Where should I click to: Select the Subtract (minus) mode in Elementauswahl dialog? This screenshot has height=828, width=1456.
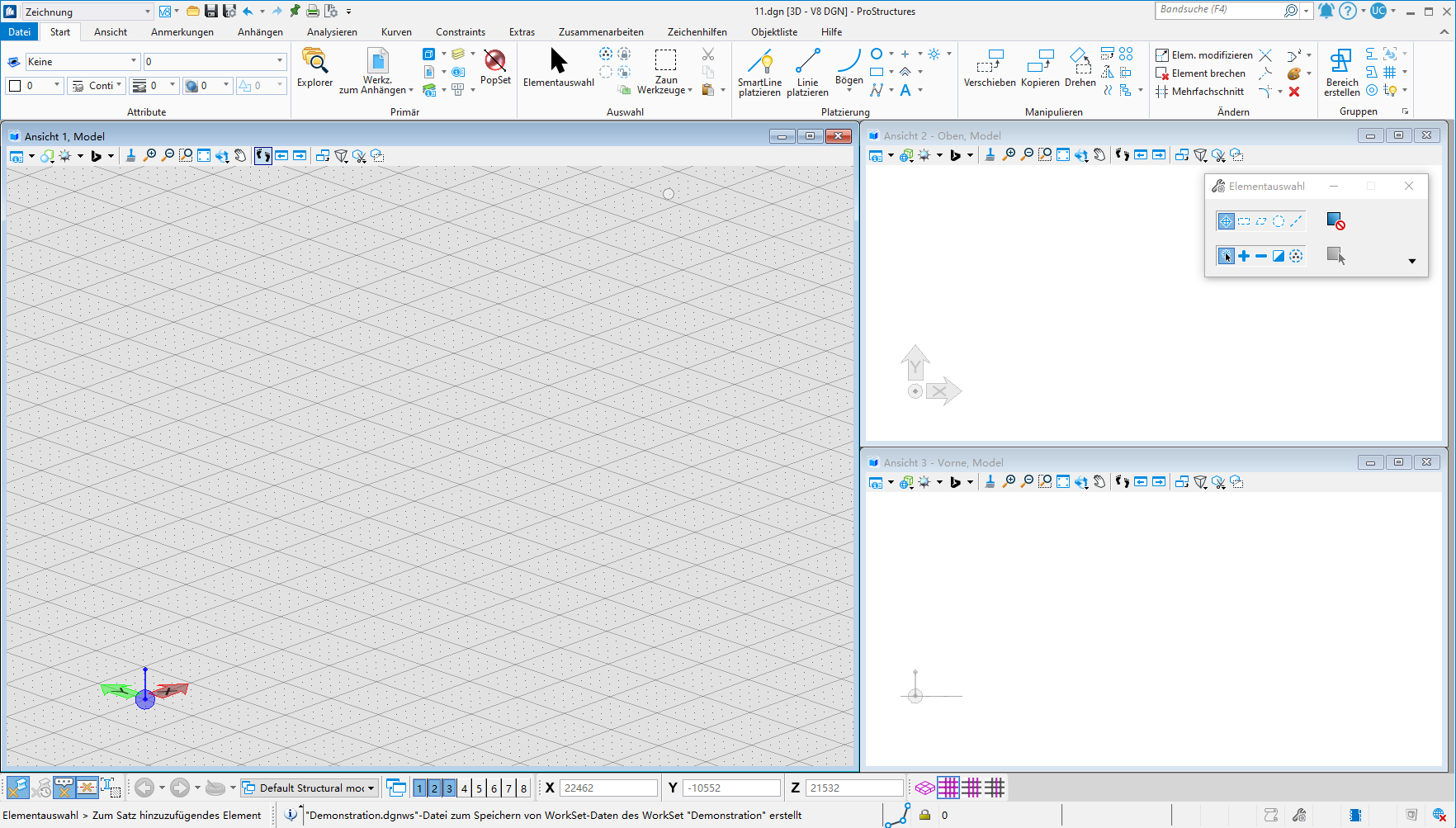click(1261, 256)
